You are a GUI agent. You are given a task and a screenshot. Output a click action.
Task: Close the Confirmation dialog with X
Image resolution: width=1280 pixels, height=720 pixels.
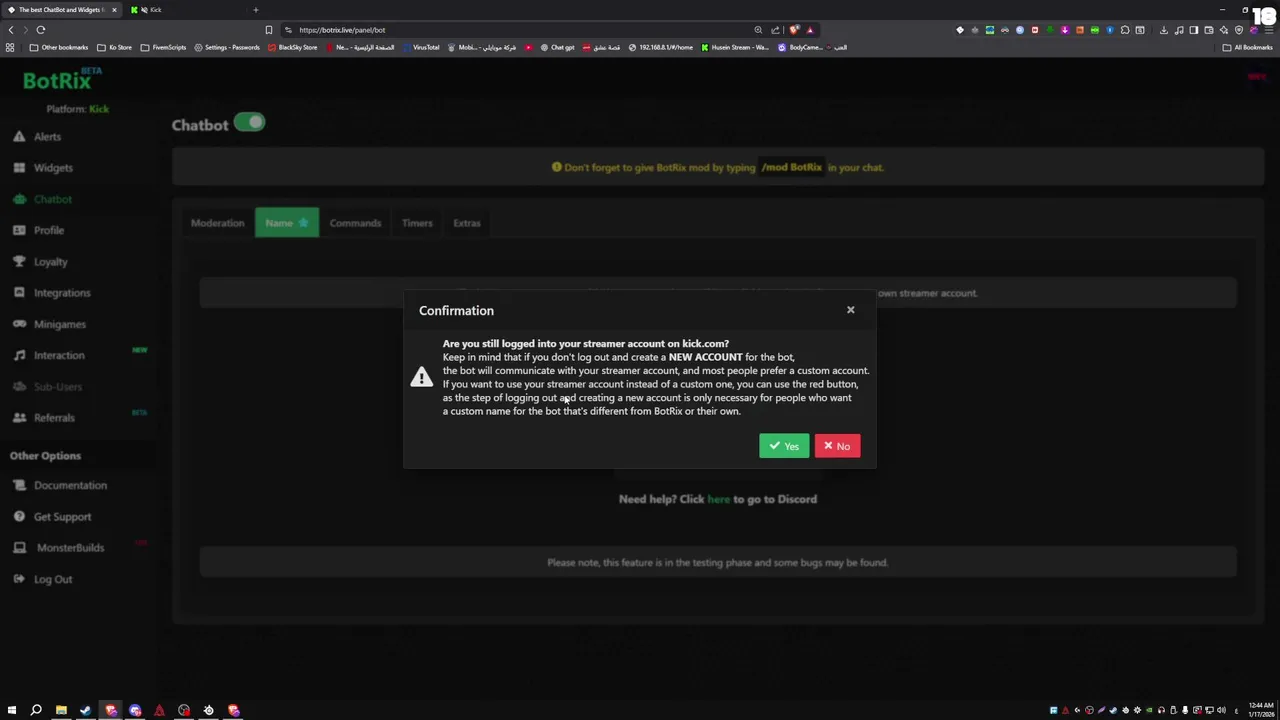click(x=851, y=310)
